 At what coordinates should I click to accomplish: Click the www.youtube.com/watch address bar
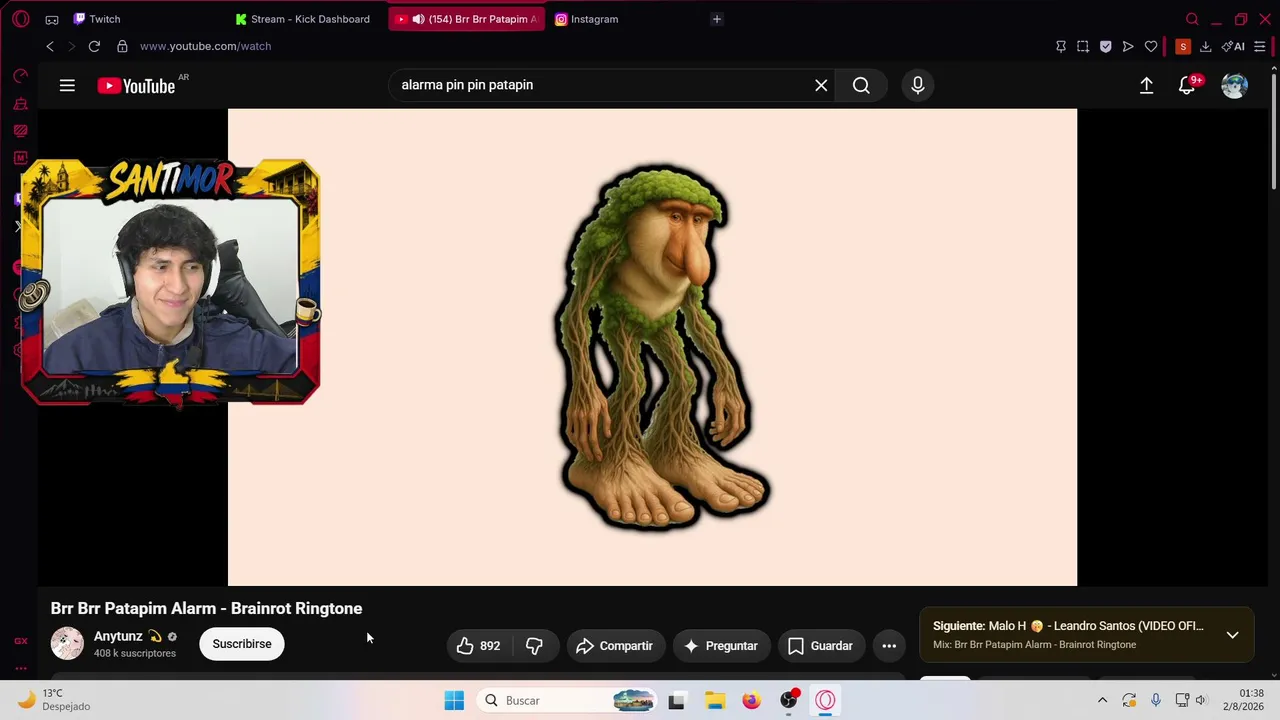point(205,46)
